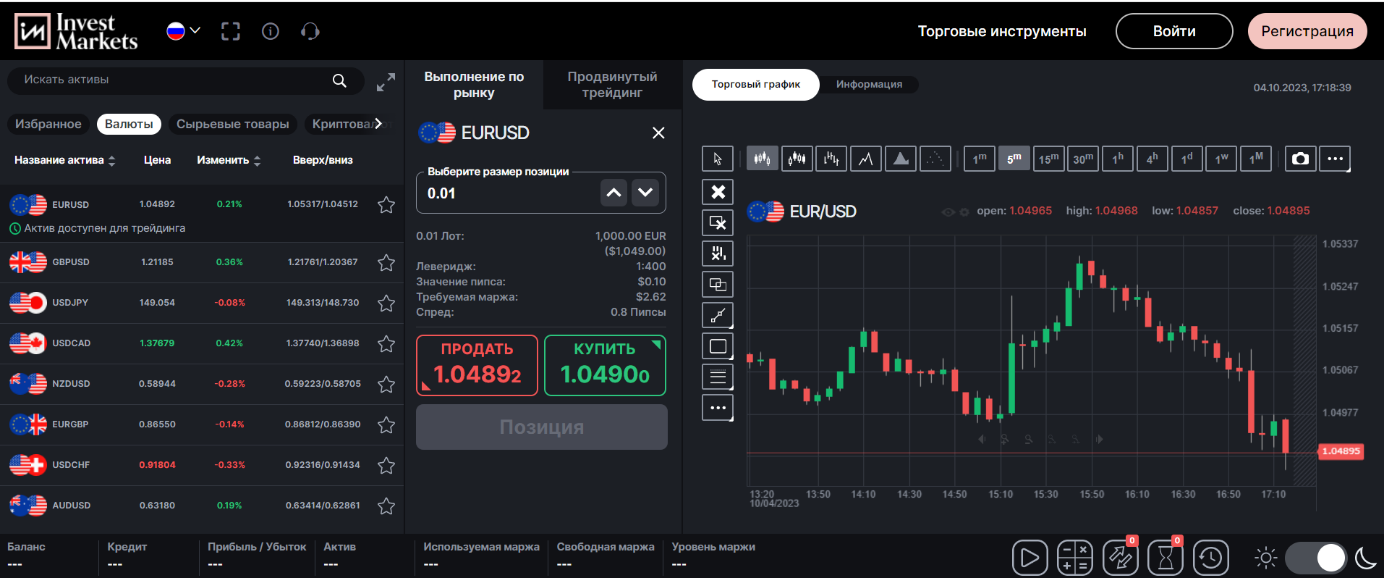Screen dimensions: 1384x578
Task: Open support via the headset icon
Action: 310,31
